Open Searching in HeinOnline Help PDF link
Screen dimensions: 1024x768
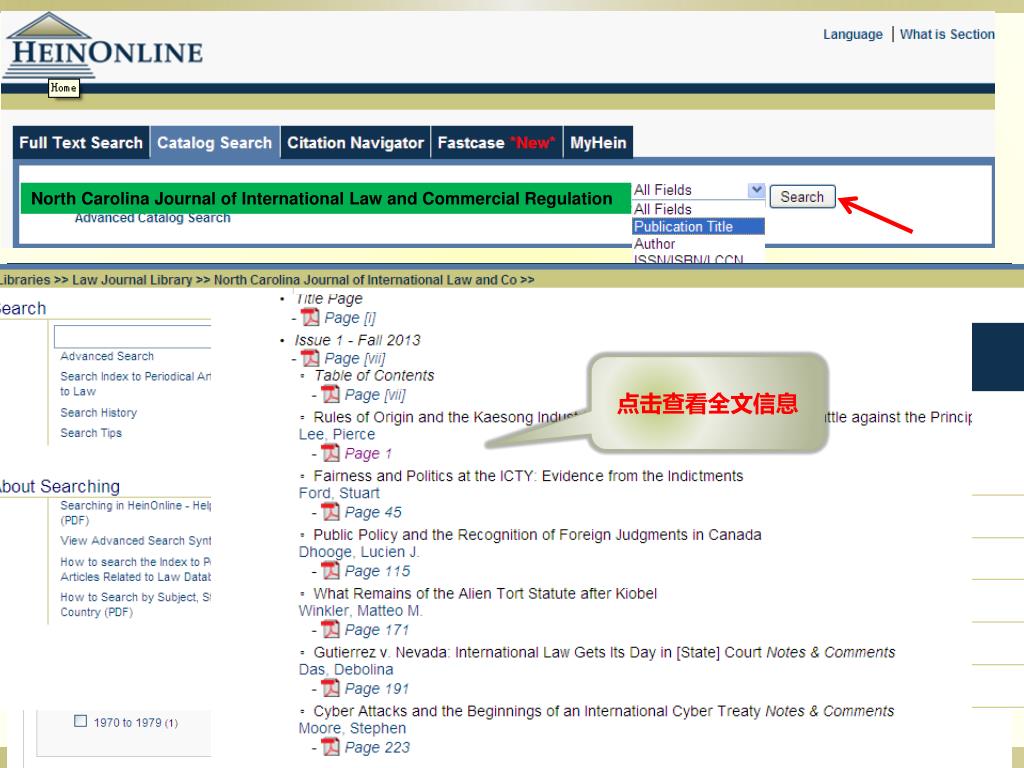pos(135,513)
